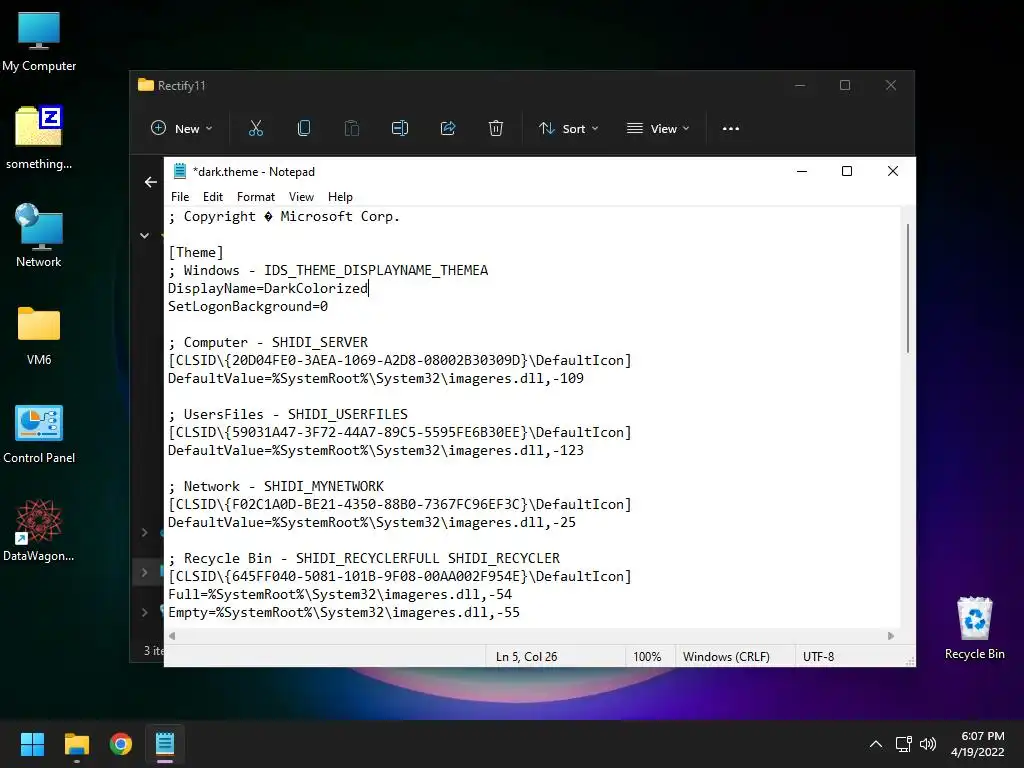Click the Paste icon in Explorer toolbar
The width and height of the screenshot is (1024, 768).
coord(351,129)
